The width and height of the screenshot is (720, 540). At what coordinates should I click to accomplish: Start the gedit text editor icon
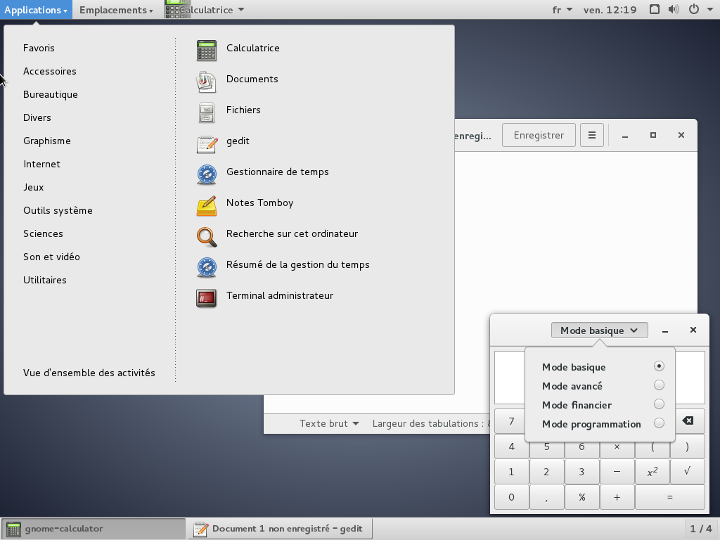pos(207,142)
